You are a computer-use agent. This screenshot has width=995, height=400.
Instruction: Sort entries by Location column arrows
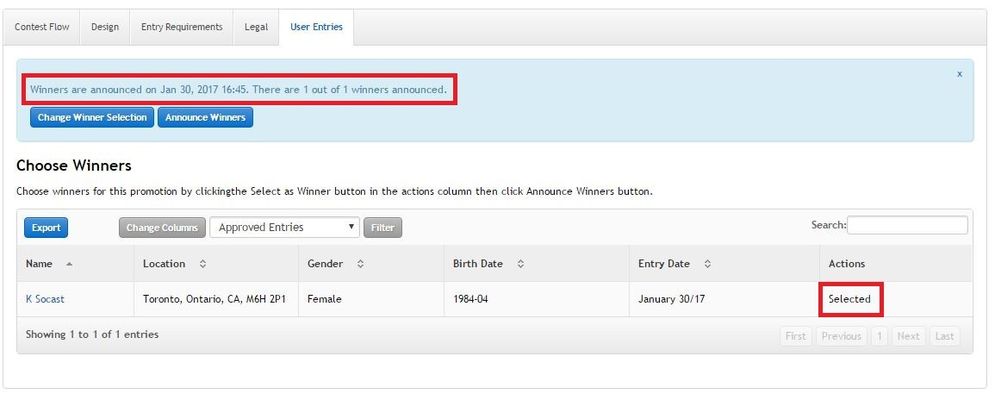[203, 264]
